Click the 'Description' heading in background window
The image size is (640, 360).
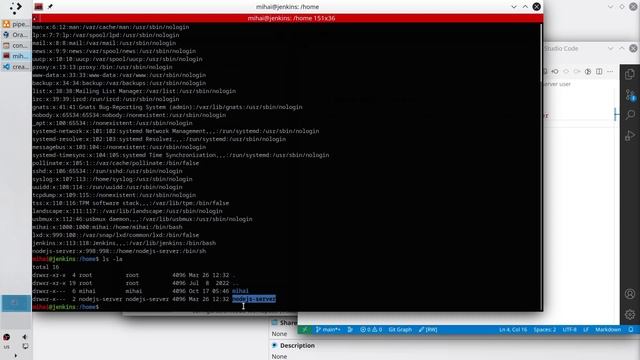point(297,345)
